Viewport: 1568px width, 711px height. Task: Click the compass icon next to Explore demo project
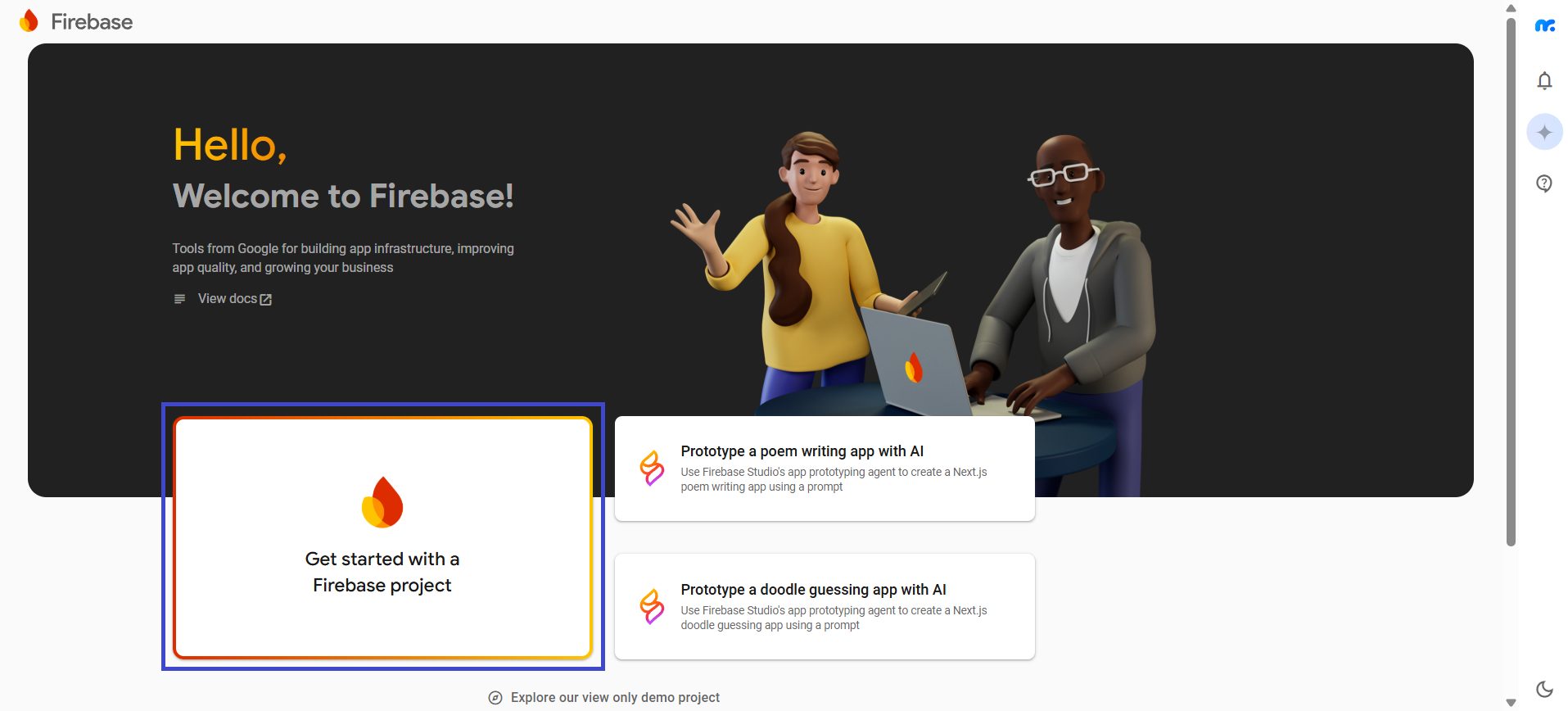coord(495,698)
